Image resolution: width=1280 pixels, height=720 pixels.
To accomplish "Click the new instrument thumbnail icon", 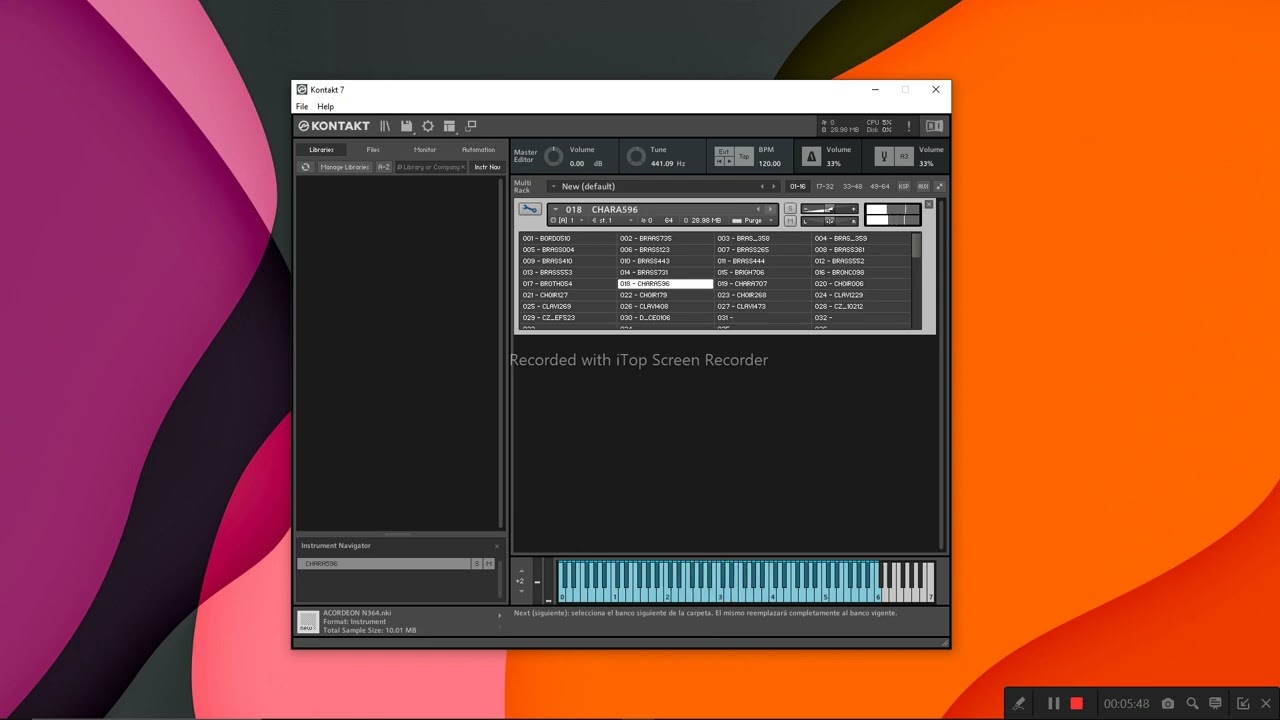I will pos(308,622).
